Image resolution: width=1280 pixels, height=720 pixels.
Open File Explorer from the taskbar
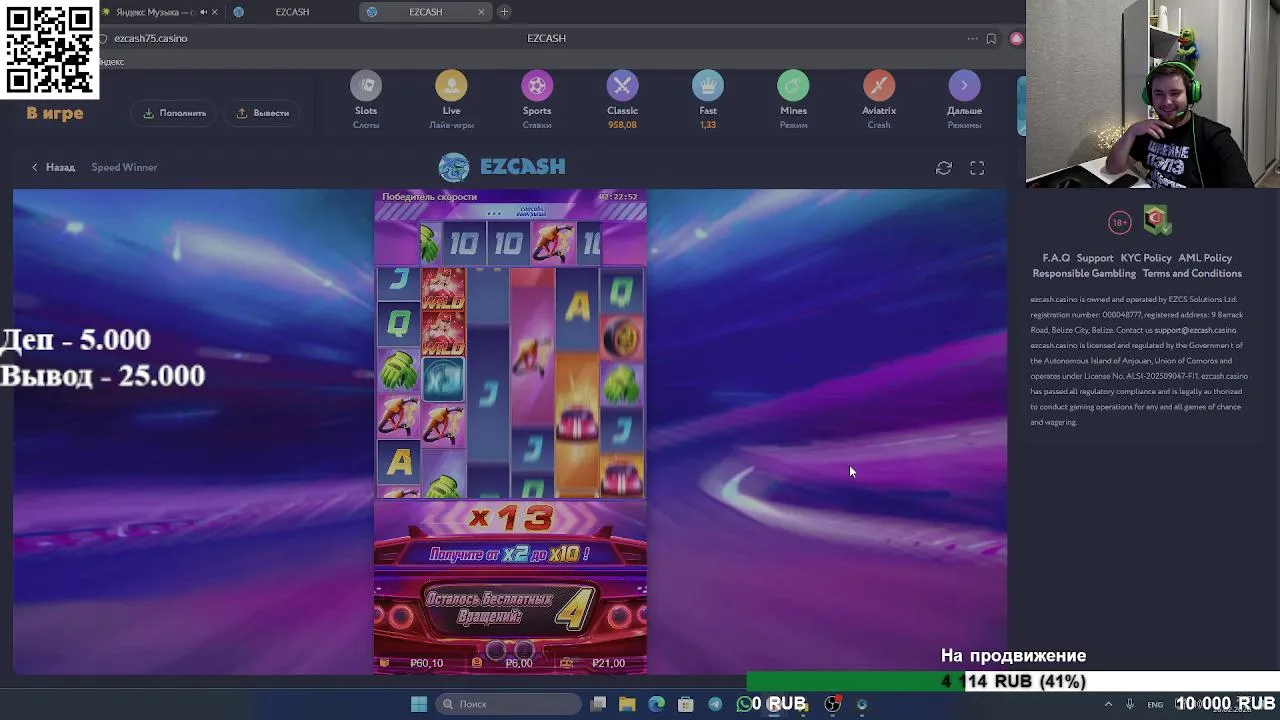[x=627, y=704]
